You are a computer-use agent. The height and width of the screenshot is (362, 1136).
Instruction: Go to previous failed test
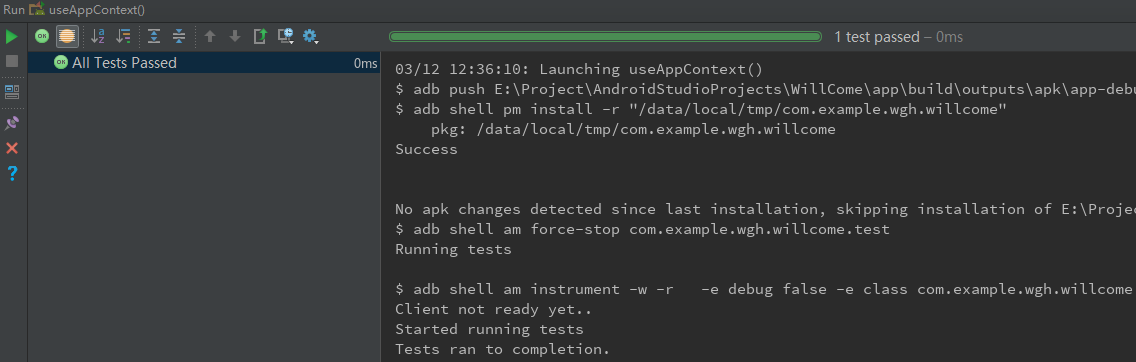click(x=210, y=36)
